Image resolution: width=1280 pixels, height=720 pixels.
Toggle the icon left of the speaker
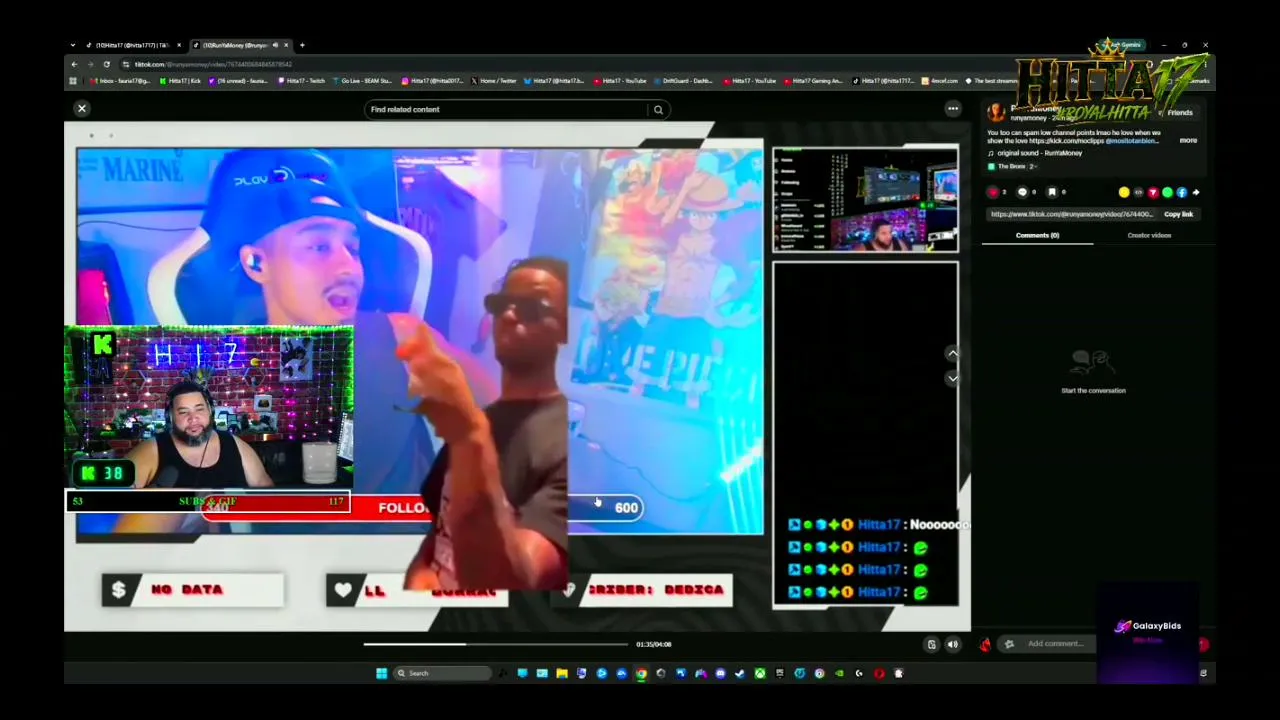point(931,644)
